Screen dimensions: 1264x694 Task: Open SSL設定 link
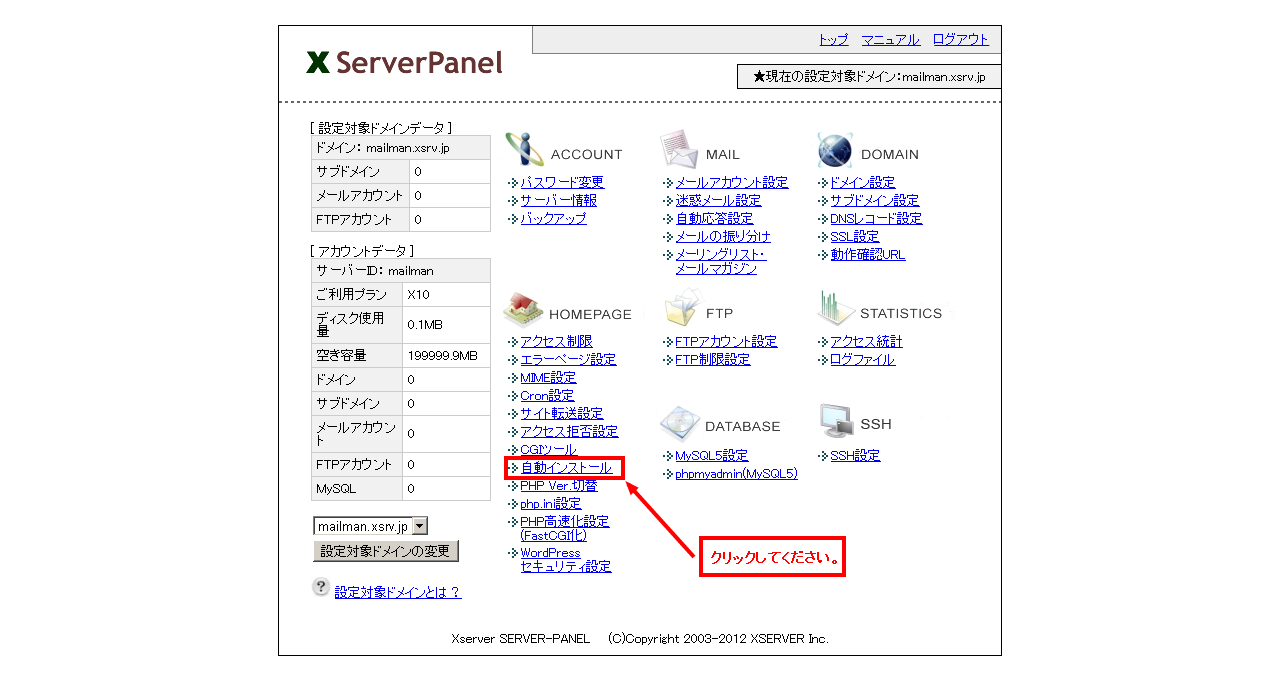(855, 236)
